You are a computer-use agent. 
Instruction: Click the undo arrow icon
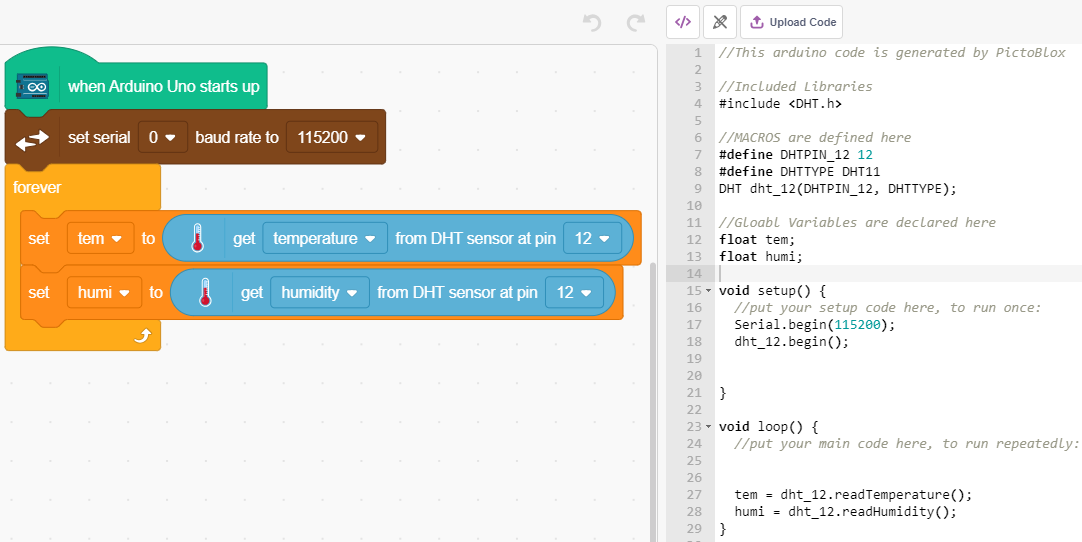pyautogui.click(x=592, y=23)
